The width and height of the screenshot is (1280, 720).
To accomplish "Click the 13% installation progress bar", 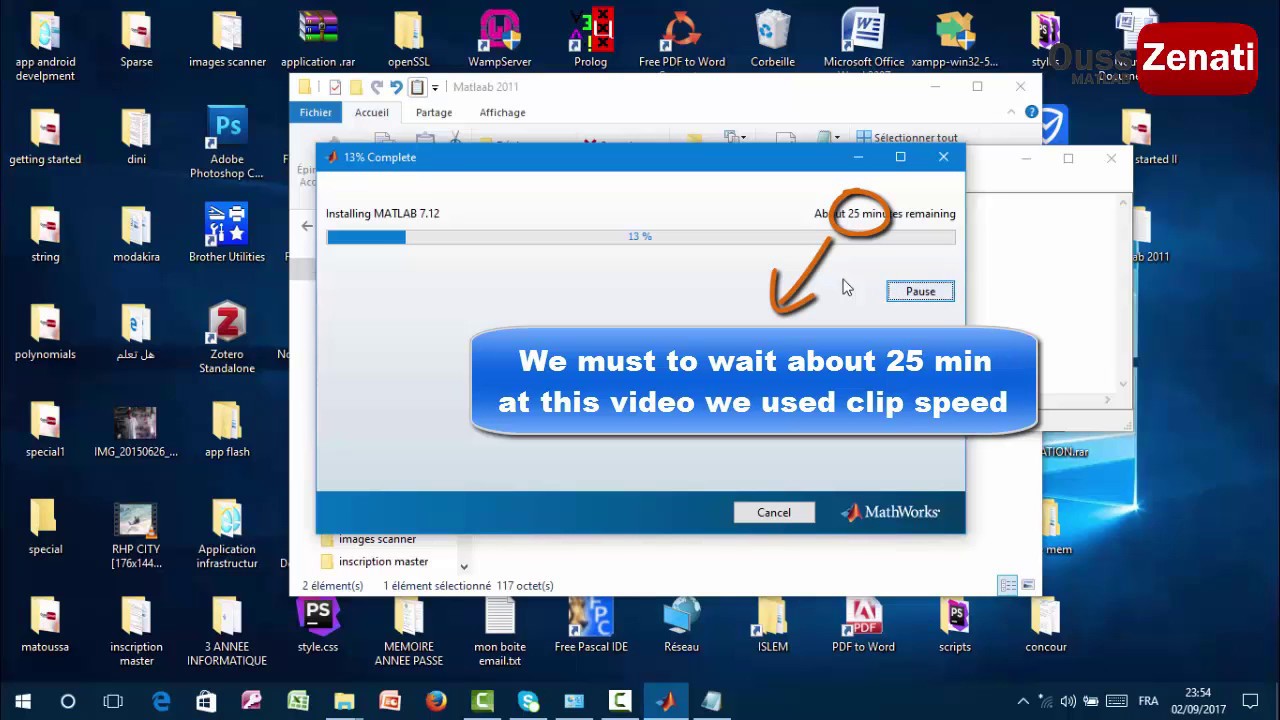I will (640, 237).
